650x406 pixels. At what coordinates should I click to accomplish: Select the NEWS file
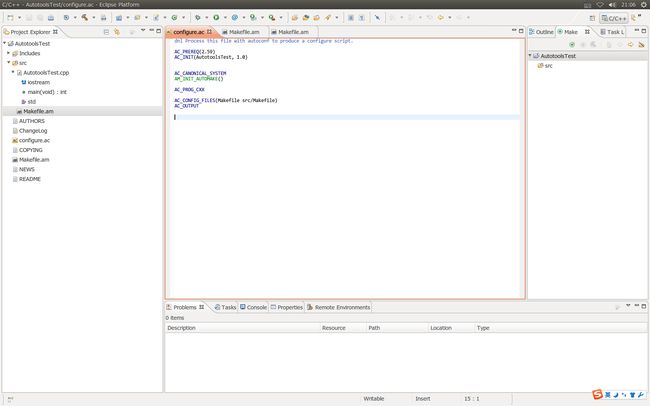pyautogui.click(x=27, y=169)
